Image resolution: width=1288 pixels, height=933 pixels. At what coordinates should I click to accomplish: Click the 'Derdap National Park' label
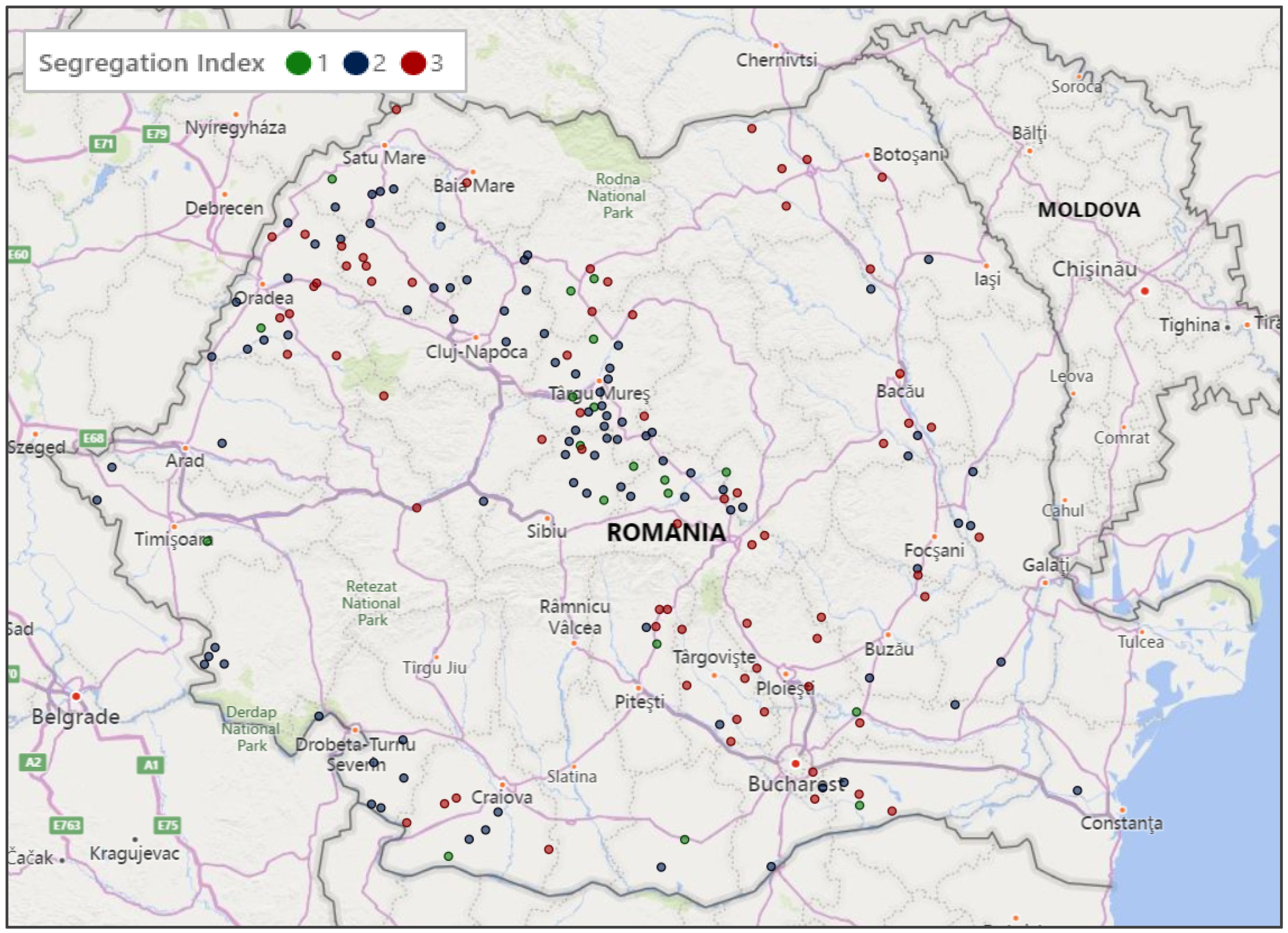point(251,729)
